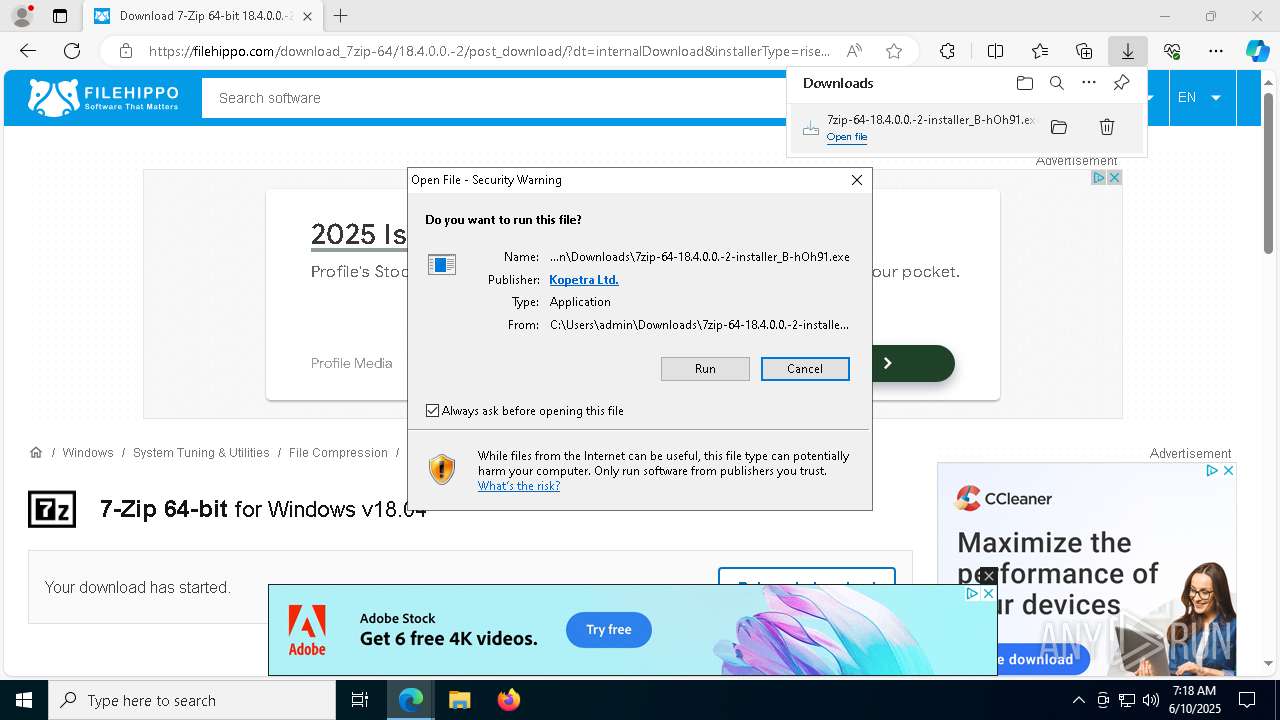Open the Kopetra Ltd. publisher link

coord(584,280)
